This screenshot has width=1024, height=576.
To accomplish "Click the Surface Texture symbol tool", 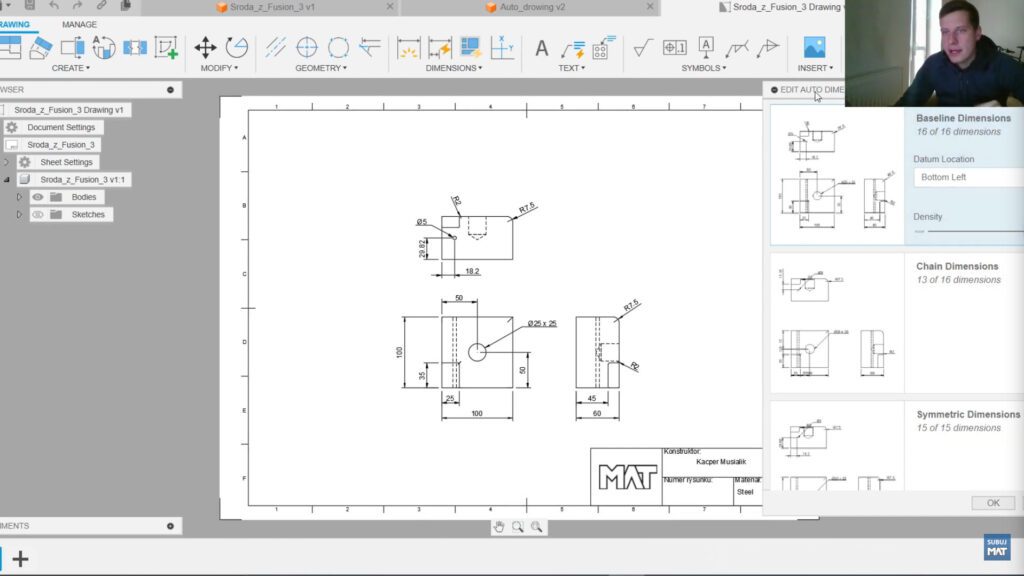I will 640,48.
